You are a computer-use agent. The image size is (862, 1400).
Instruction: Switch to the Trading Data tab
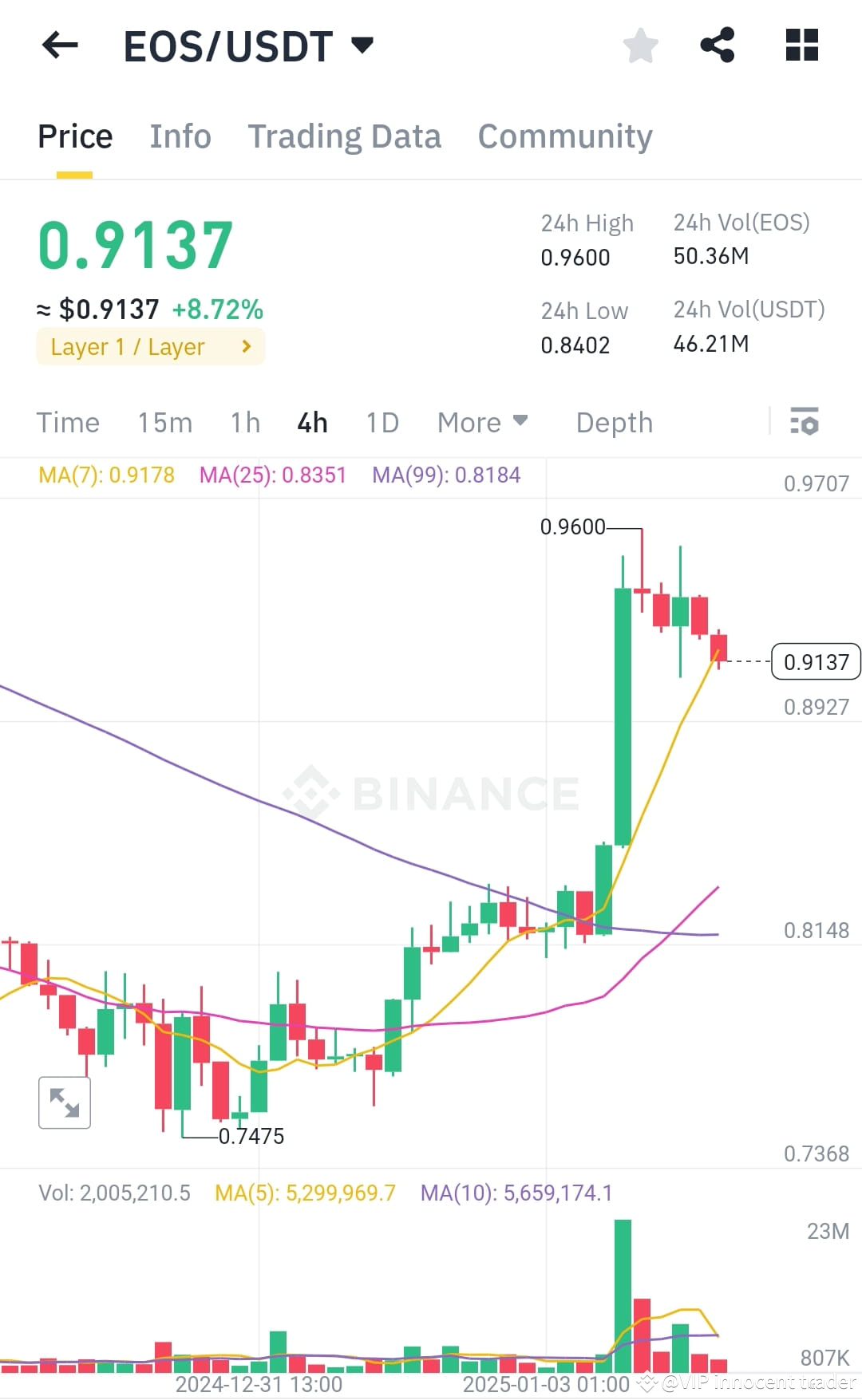point(345,136)
